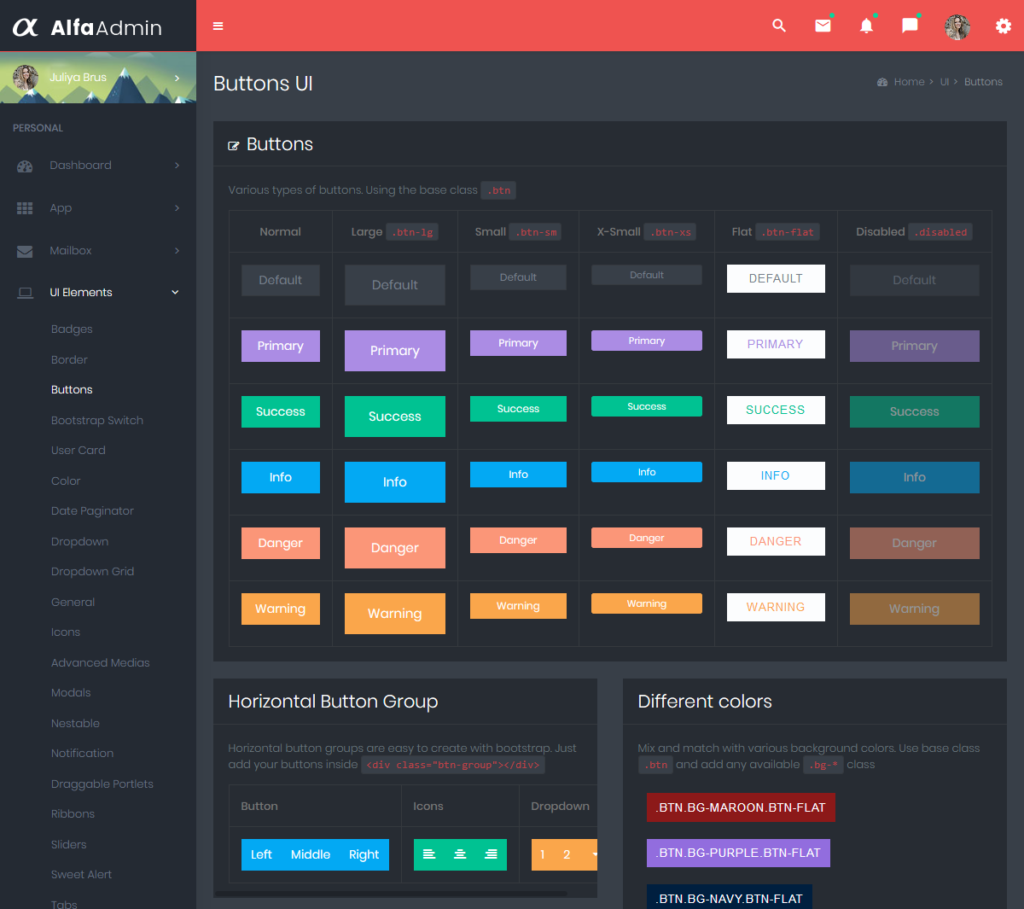Open the Date Paginator sidebar item
This screenshot has height=909, width=1024.
tap(93, 511)
